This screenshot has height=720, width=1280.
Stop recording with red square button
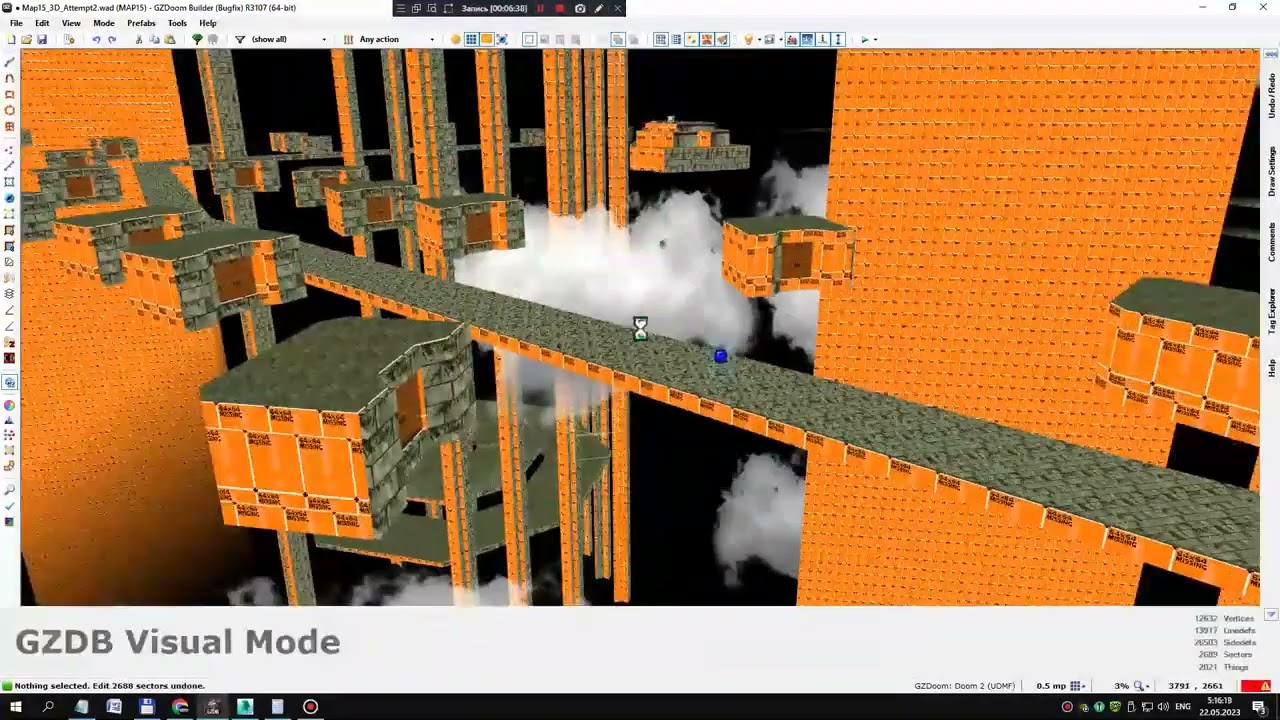pyautogui.click(x=560, y=8)
